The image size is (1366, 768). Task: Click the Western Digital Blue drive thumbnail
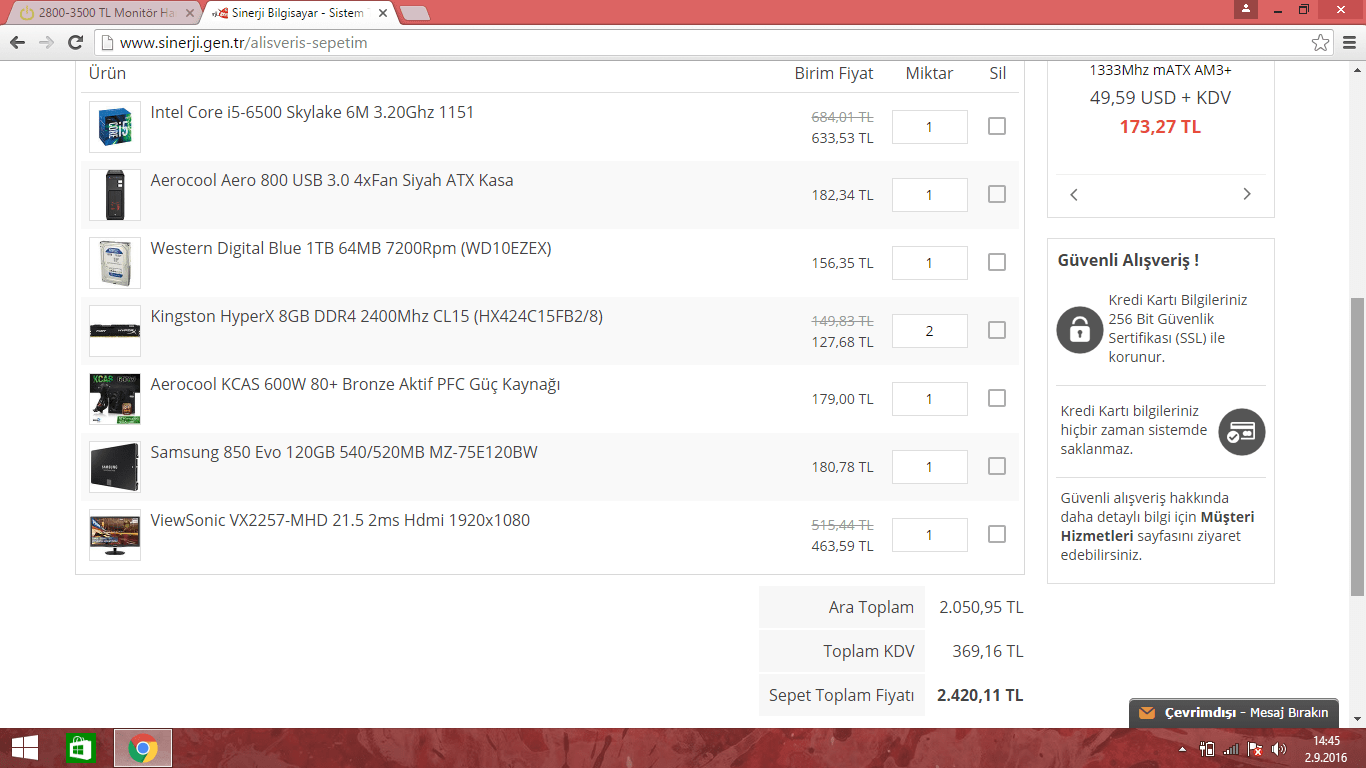click(115, 263)
